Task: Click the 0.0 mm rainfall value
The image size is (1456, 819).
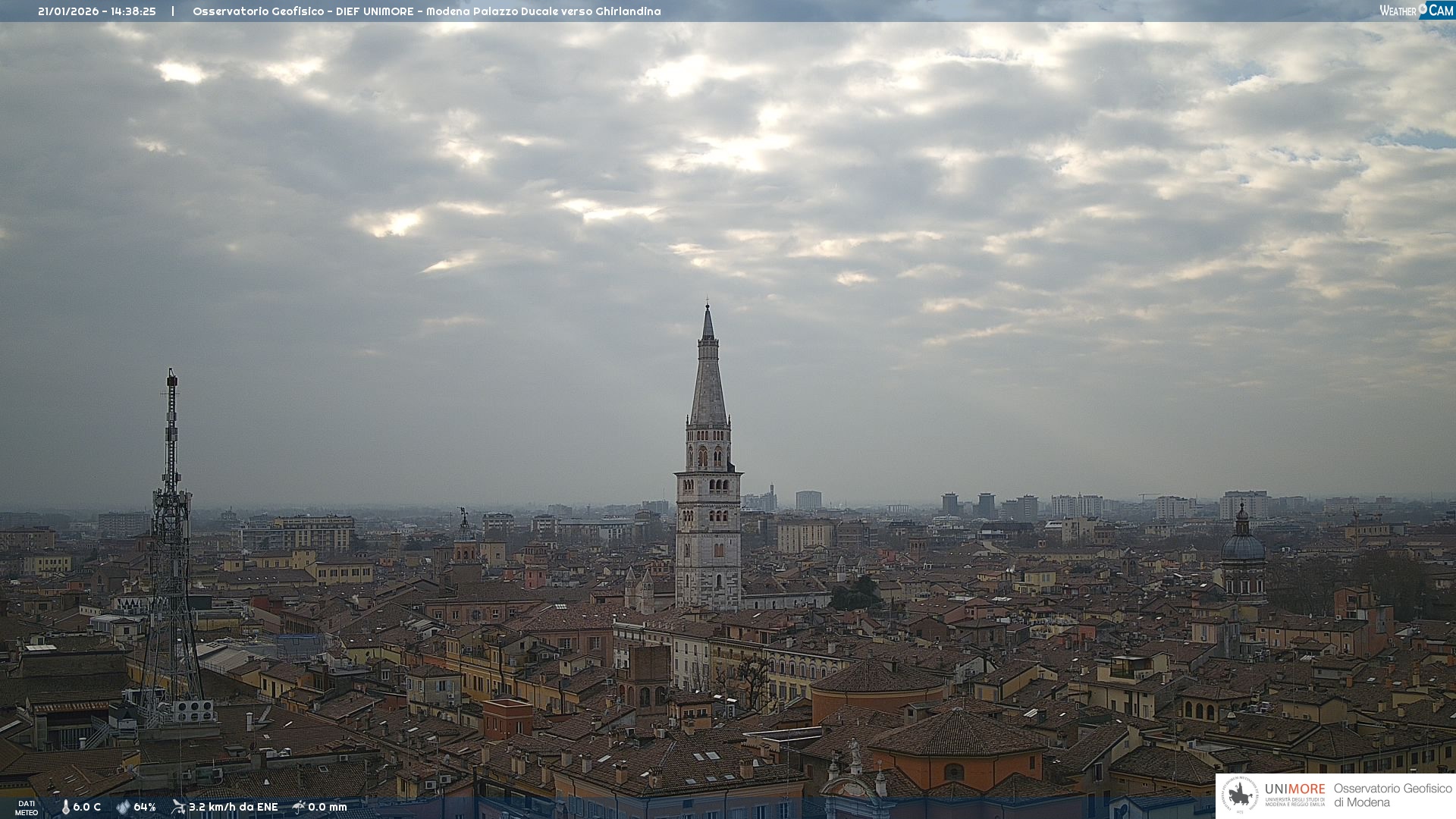Action: point(328,807)
